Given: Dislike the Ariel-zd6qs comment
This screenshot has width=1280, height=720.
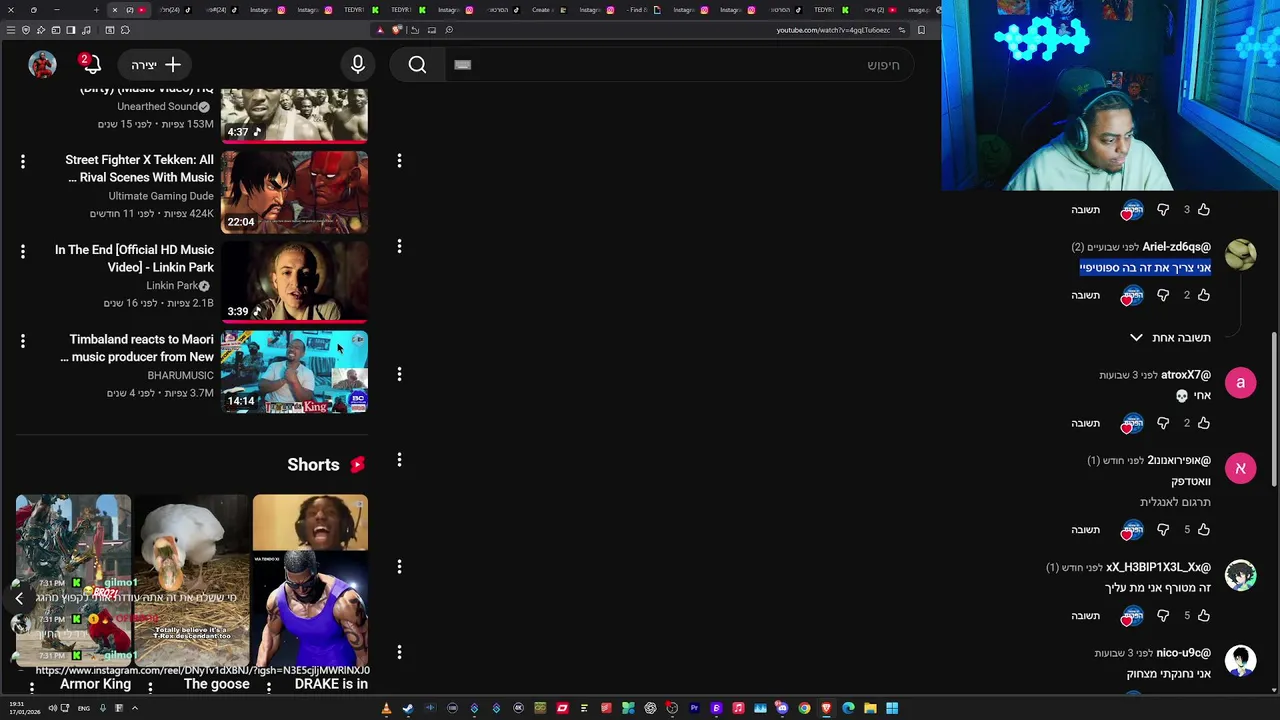Looking at the screenshot, I should pos(1163,295).
